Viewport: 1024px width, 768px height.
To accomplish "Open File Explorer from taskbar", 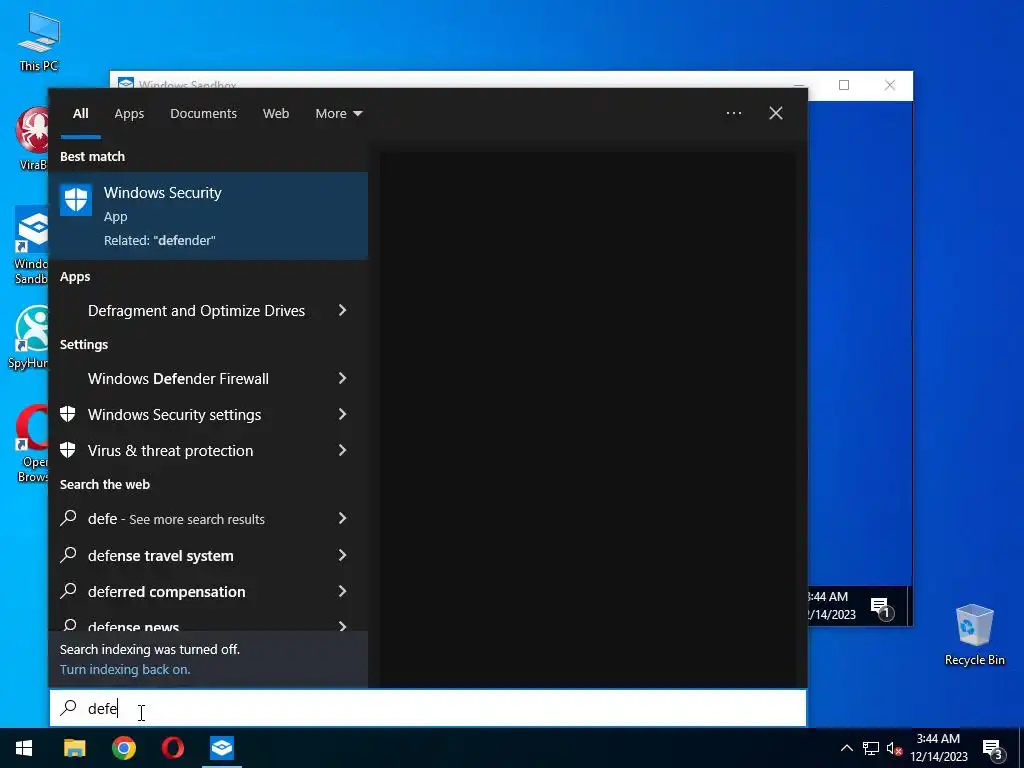I will point(74,748).
